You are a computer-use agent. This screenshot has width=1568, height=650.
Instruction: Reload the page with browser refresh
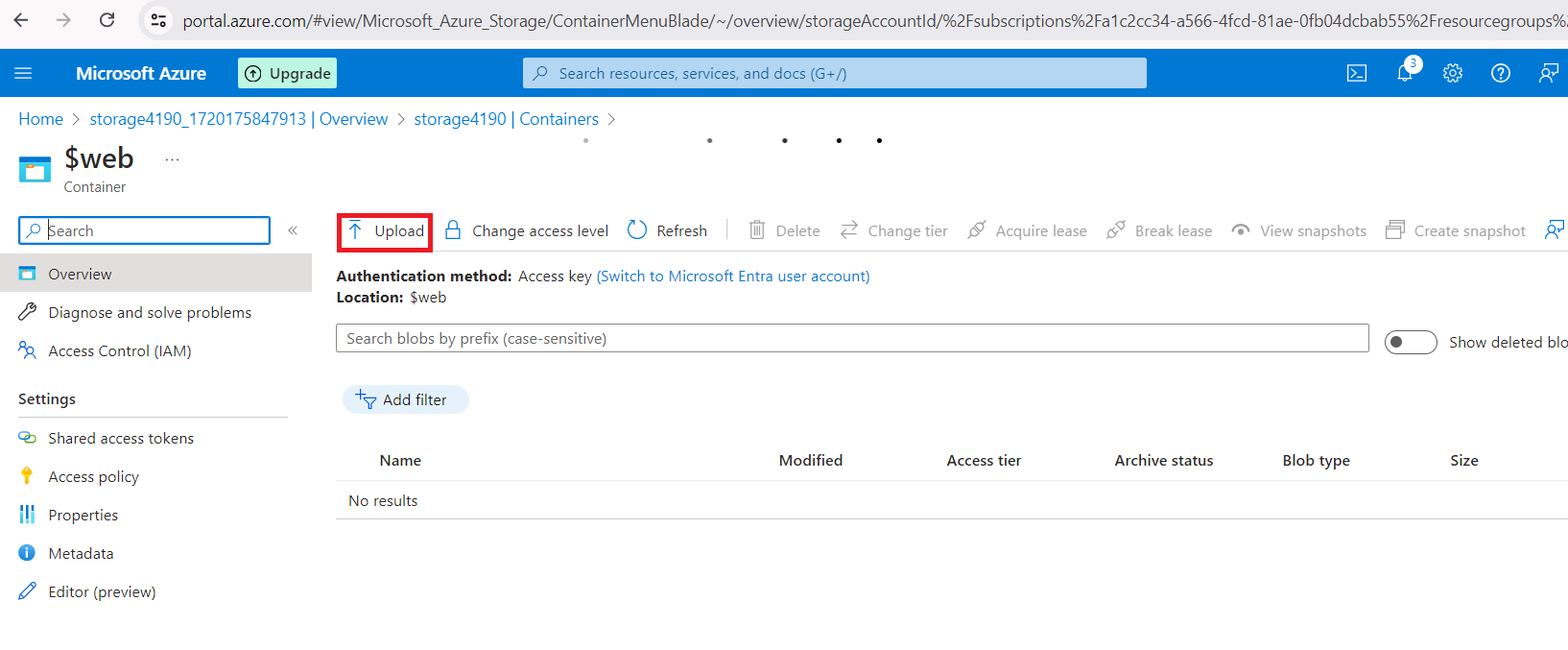(x=107, y=19)
